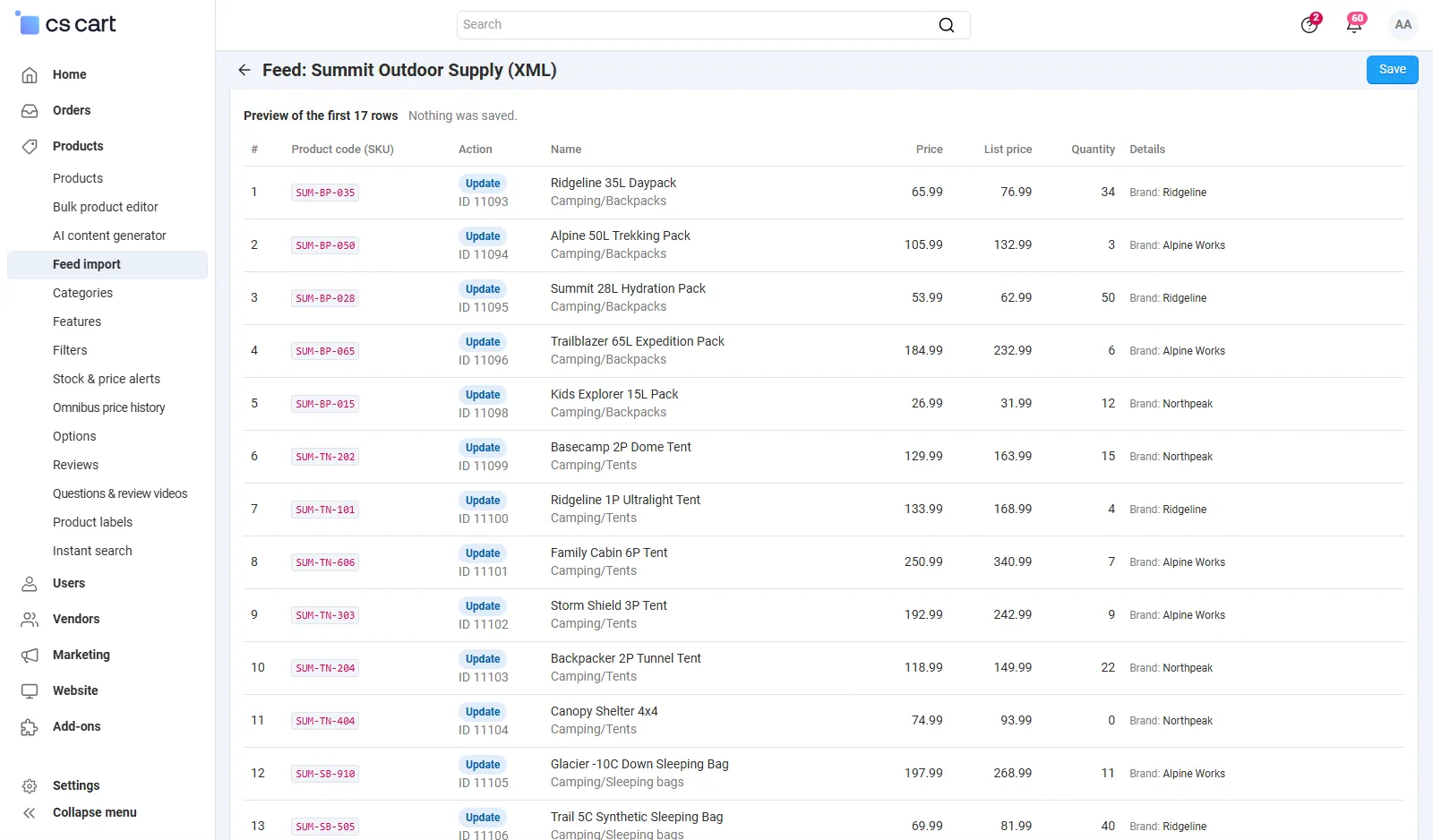Open AI content generator menu item
1433x840 pixels.
109,236
